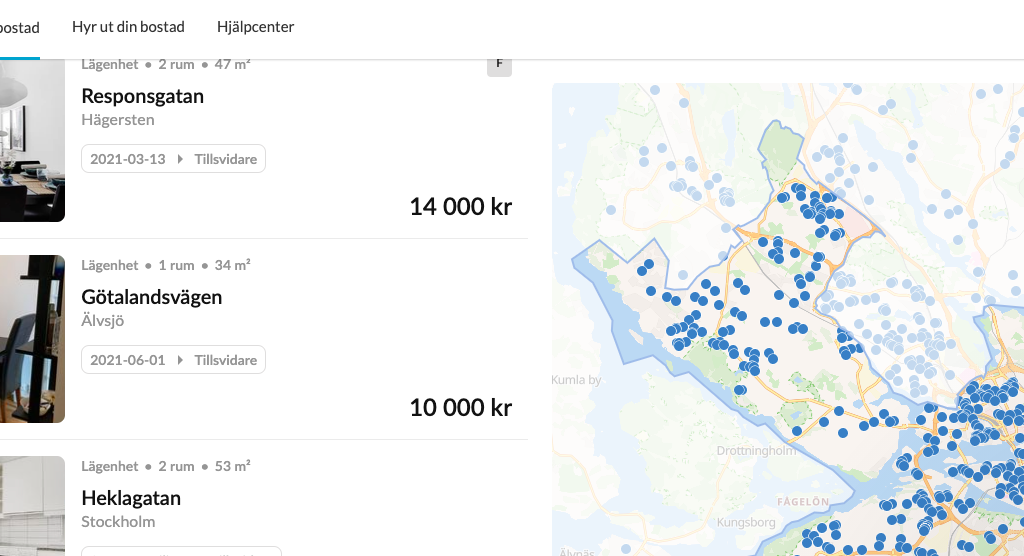Click the Responsgatan apartment photo
The width and height of the screenshot is (1024, 556).
click(x=32, y=140)
